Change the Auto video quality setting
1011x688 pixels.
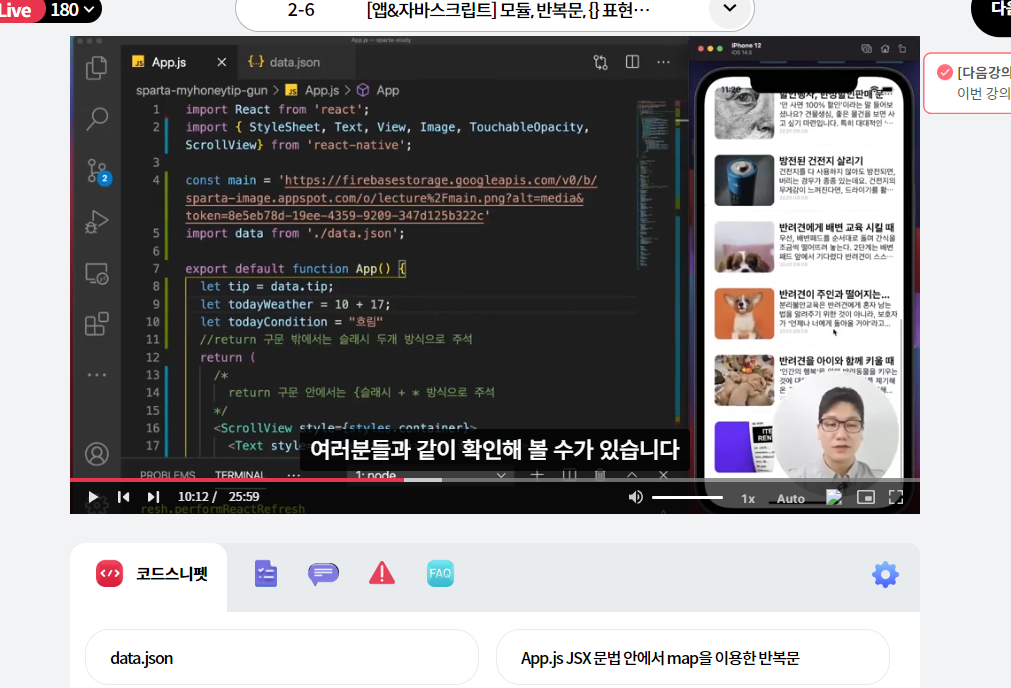790,498
